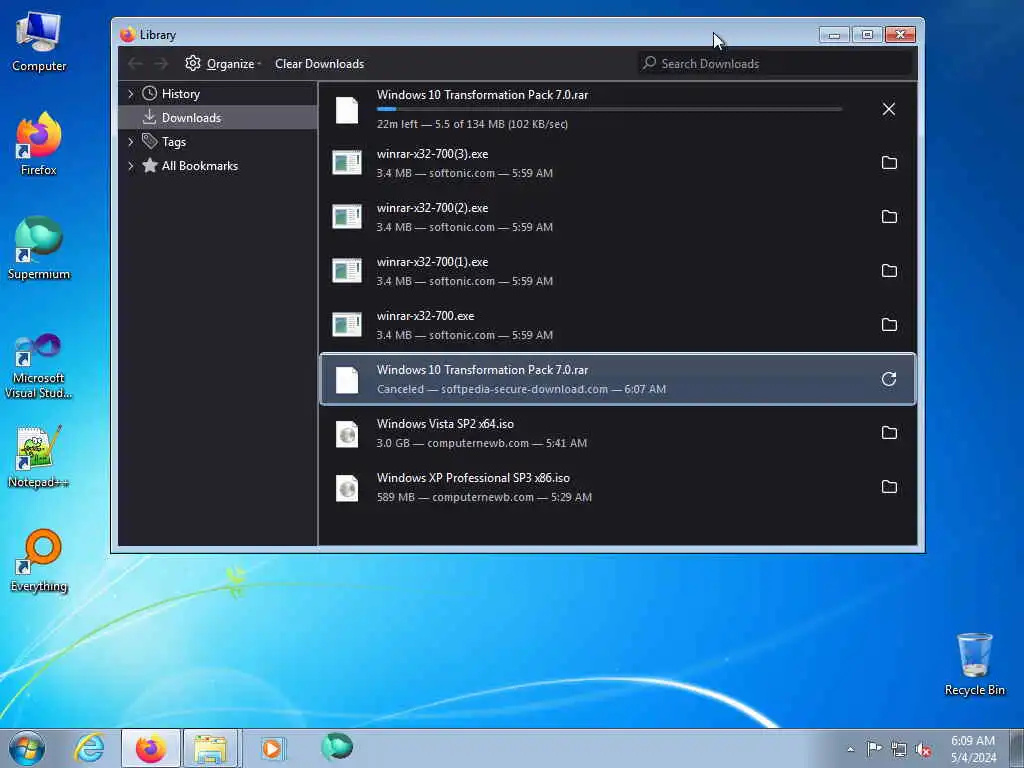Screen dimensions: 1024x768
Task: Select the Microsoft Visual Studio desktop shortcut
Action: click(x=39, y=367)
